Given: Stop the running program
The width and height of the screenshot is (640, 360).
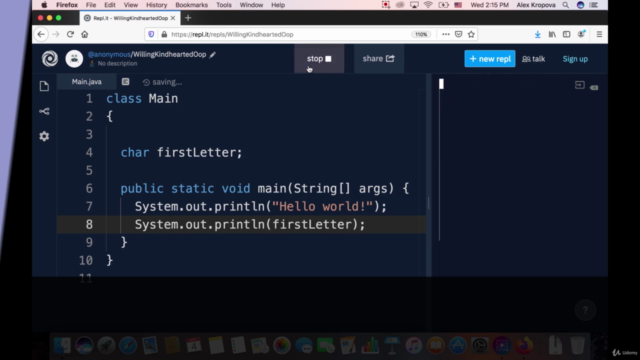Looking at the screenshot, I should [319, 59].
